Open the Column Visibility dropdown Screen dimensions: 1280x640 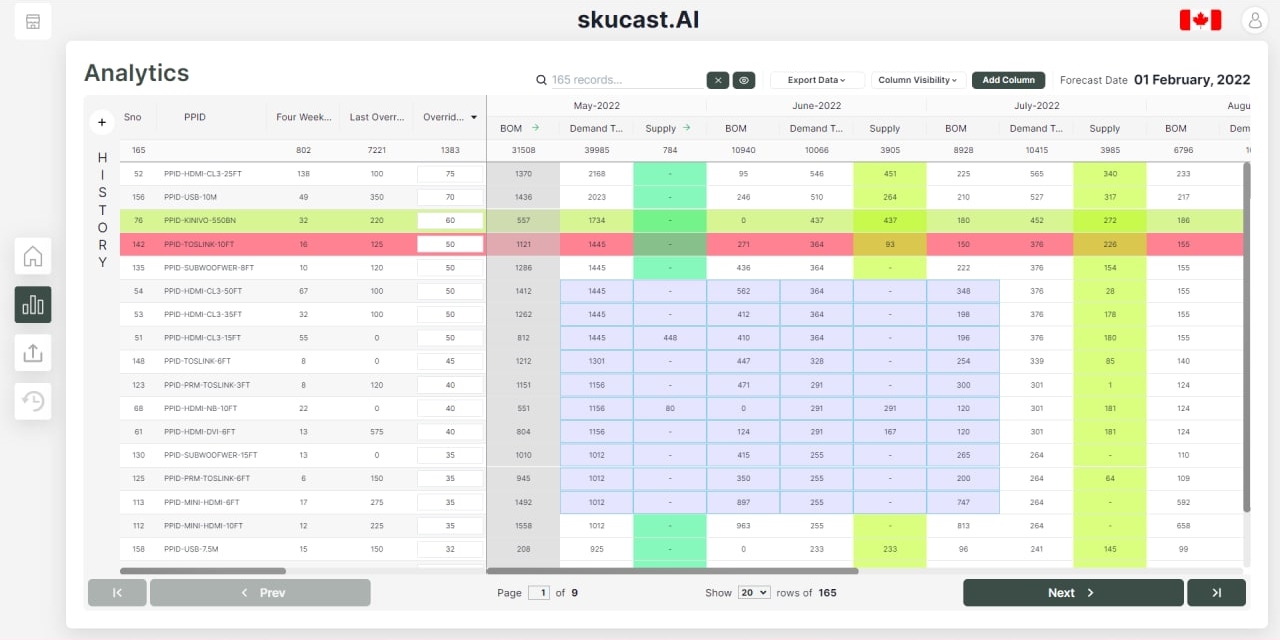[918, 80]
